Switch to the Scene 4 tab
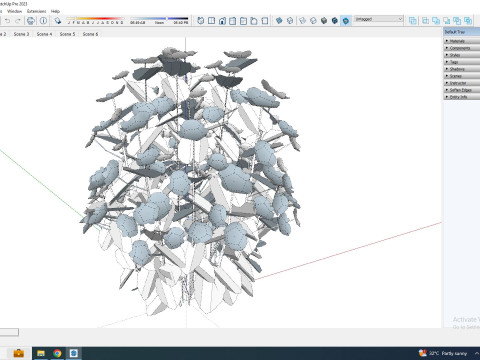The width and height of the screenshot is (480, 360). [x=44, y=34]
